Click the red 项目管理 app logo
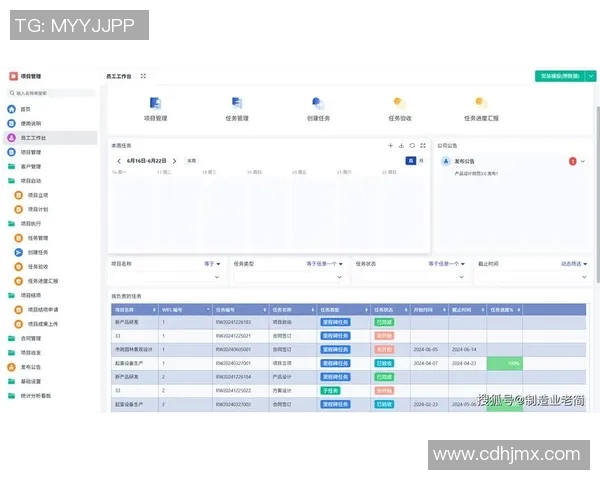The width and height of the screenshot is (600, 480). pyautogui.click(x=13, y=76)
